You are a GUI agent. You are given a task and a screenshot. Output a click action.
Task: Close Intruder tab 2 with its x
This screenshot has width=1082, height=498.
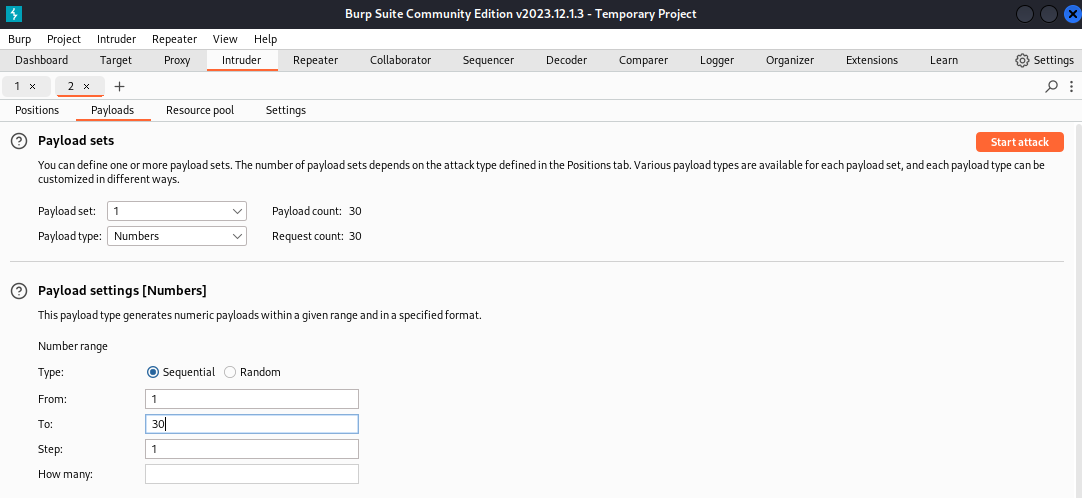pos(86,86)
